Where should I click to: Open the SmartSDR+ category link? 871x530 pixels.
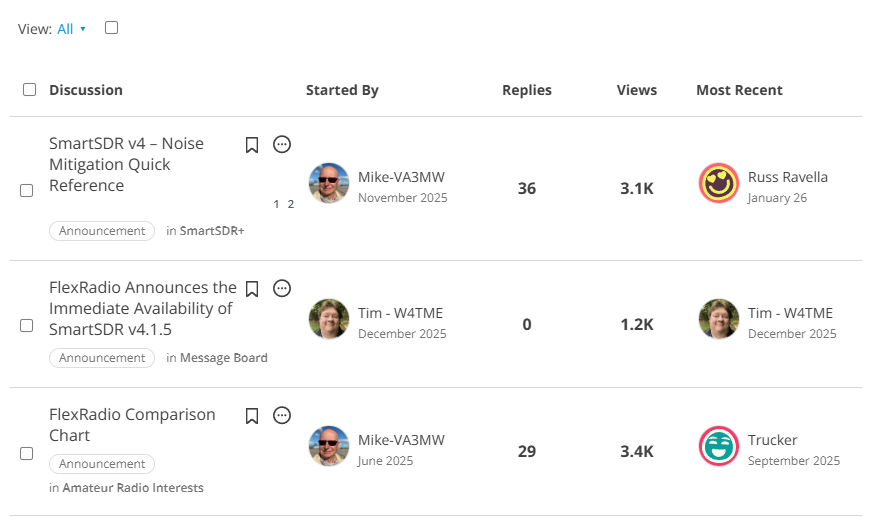(212, 231)
